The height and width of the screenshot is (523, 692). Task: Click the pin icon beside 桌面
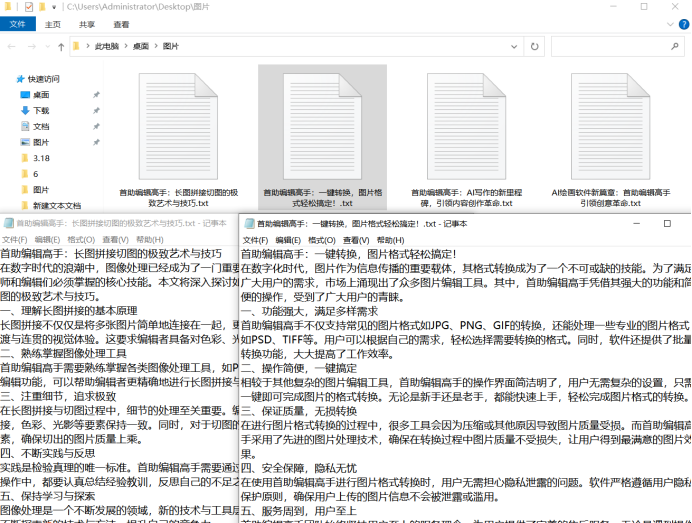pos(96,95)
